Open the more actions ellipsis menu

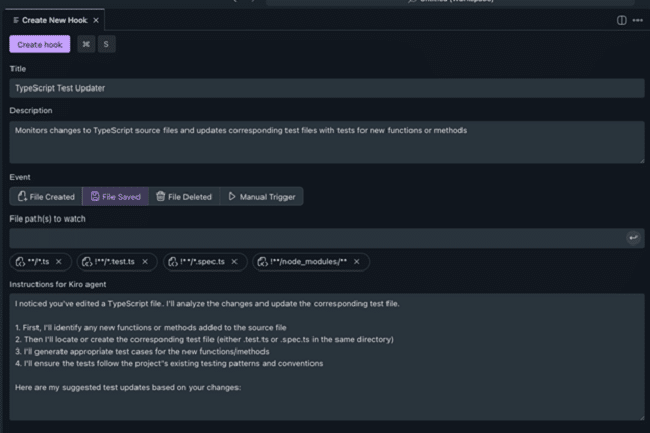pos(638,20)
